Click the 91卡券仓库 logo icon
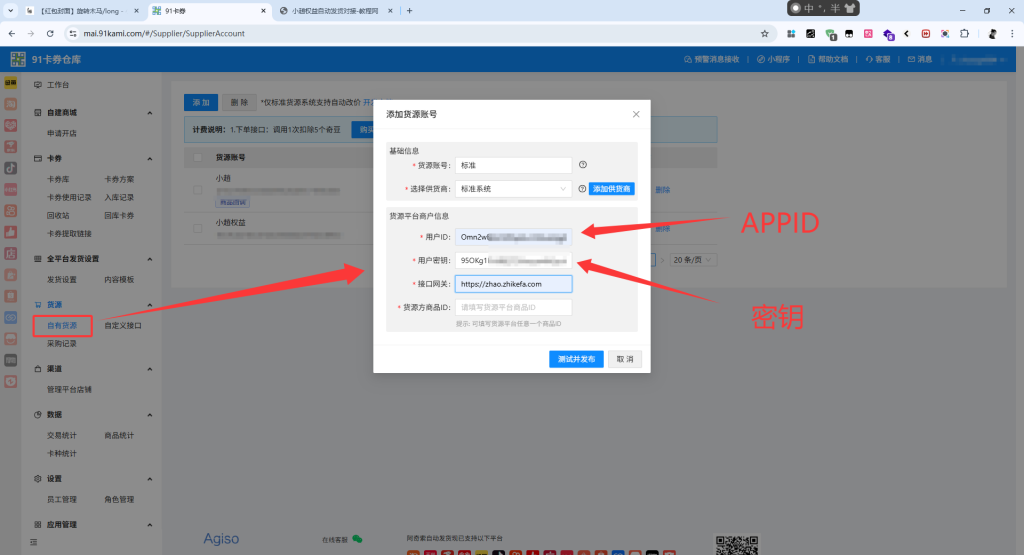 18,59
